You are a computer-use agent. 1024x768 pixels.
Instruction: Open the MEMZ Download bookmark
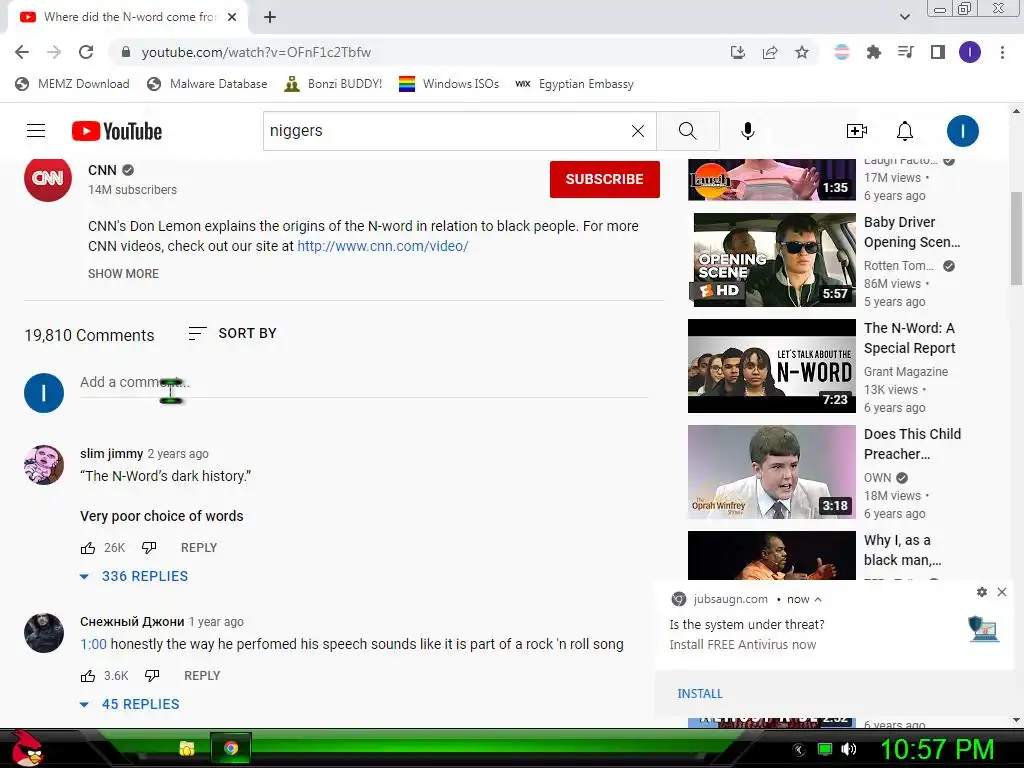(72, 84)
